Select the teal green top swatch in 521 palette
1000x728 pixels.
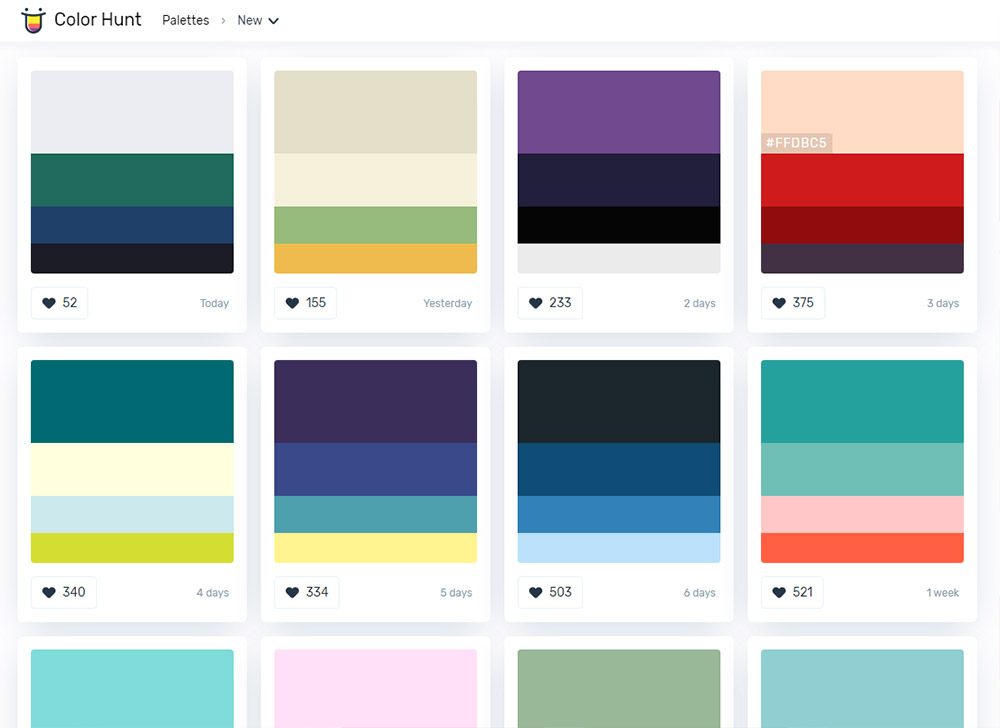coord(862,402)
